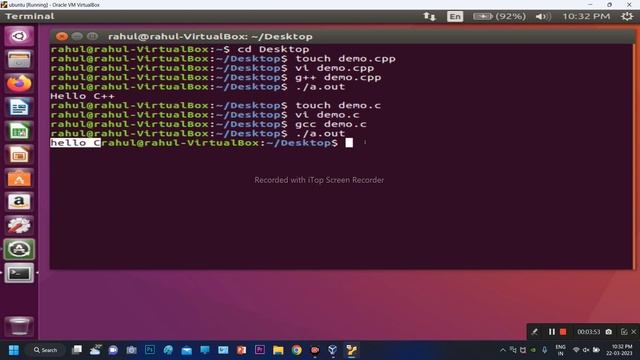Screen dimensions: 640x360
Task: Take a screenshot with recorder camera icon
Action: (609, 332)
